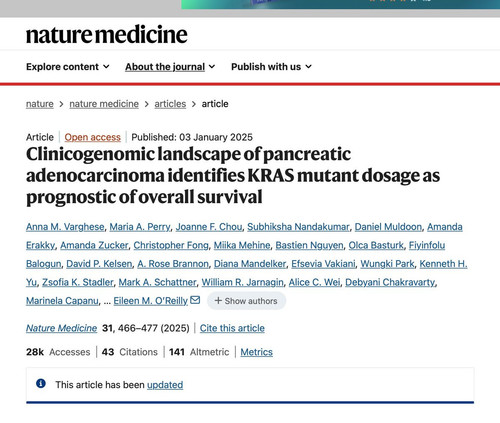The image size is (500, 423).
Task: Open the About the journal dropdown
Action: point(170,67)
